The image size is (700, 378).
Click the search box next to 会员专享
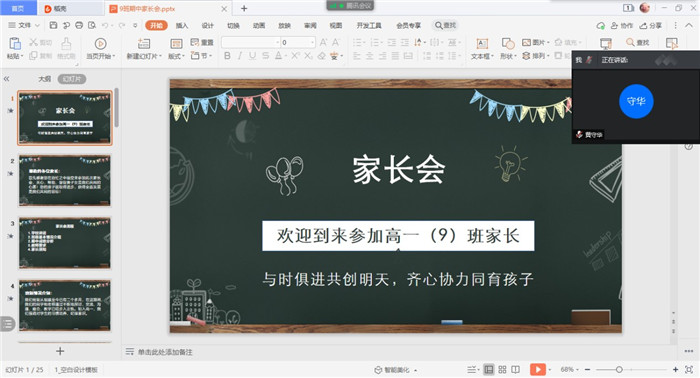pos(446,25)
